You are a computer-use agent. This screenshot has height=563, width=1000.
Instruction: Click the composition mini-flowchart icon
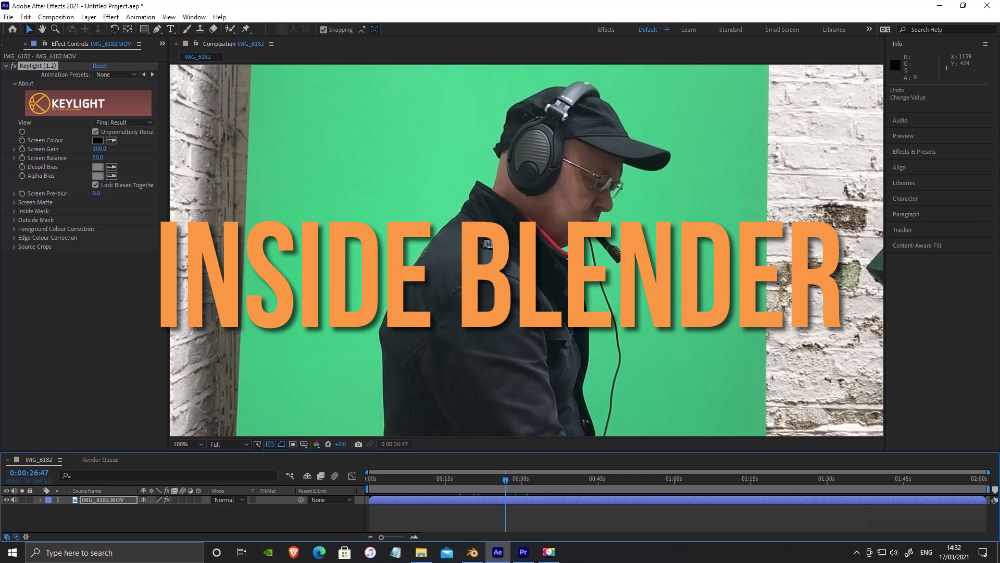[x=290, y=476]
